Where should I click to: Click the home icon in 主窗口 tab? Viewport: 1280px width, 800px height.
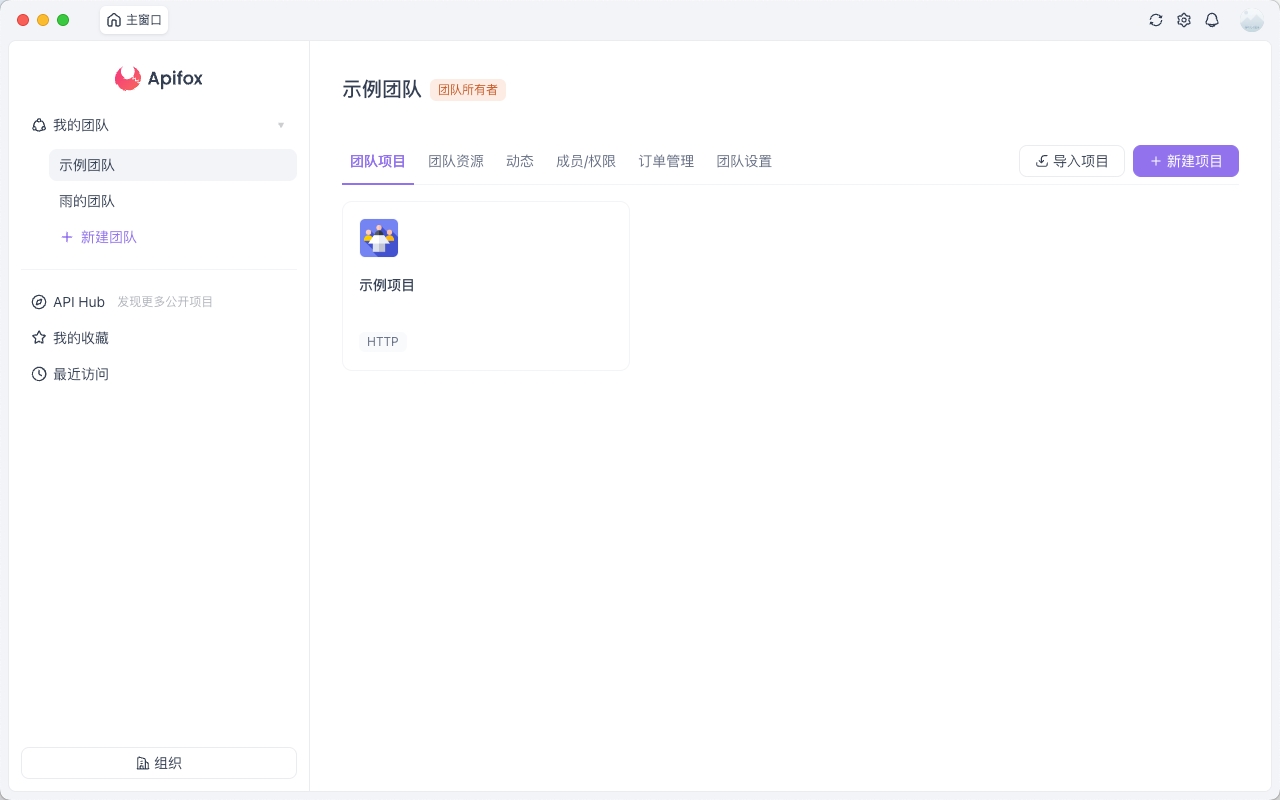pyautogui.click(x=114, y=20)
